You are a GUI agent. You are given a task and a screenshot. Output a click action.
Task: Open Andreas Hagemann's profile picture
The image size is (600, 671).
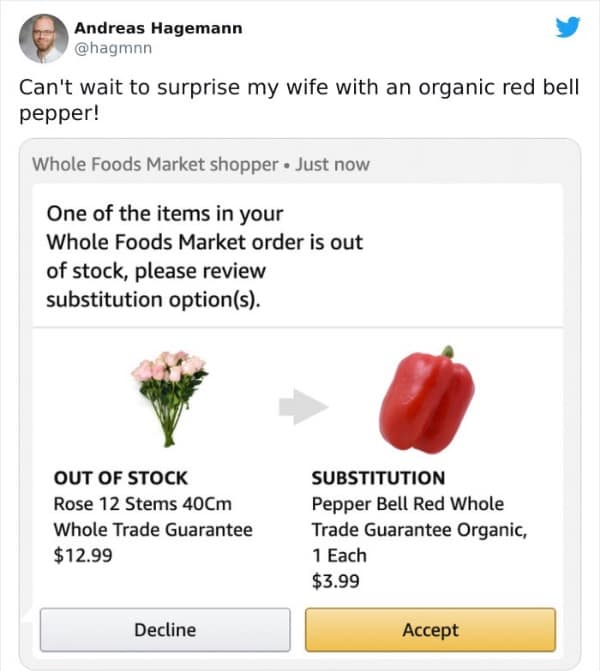tap(43, 38)
